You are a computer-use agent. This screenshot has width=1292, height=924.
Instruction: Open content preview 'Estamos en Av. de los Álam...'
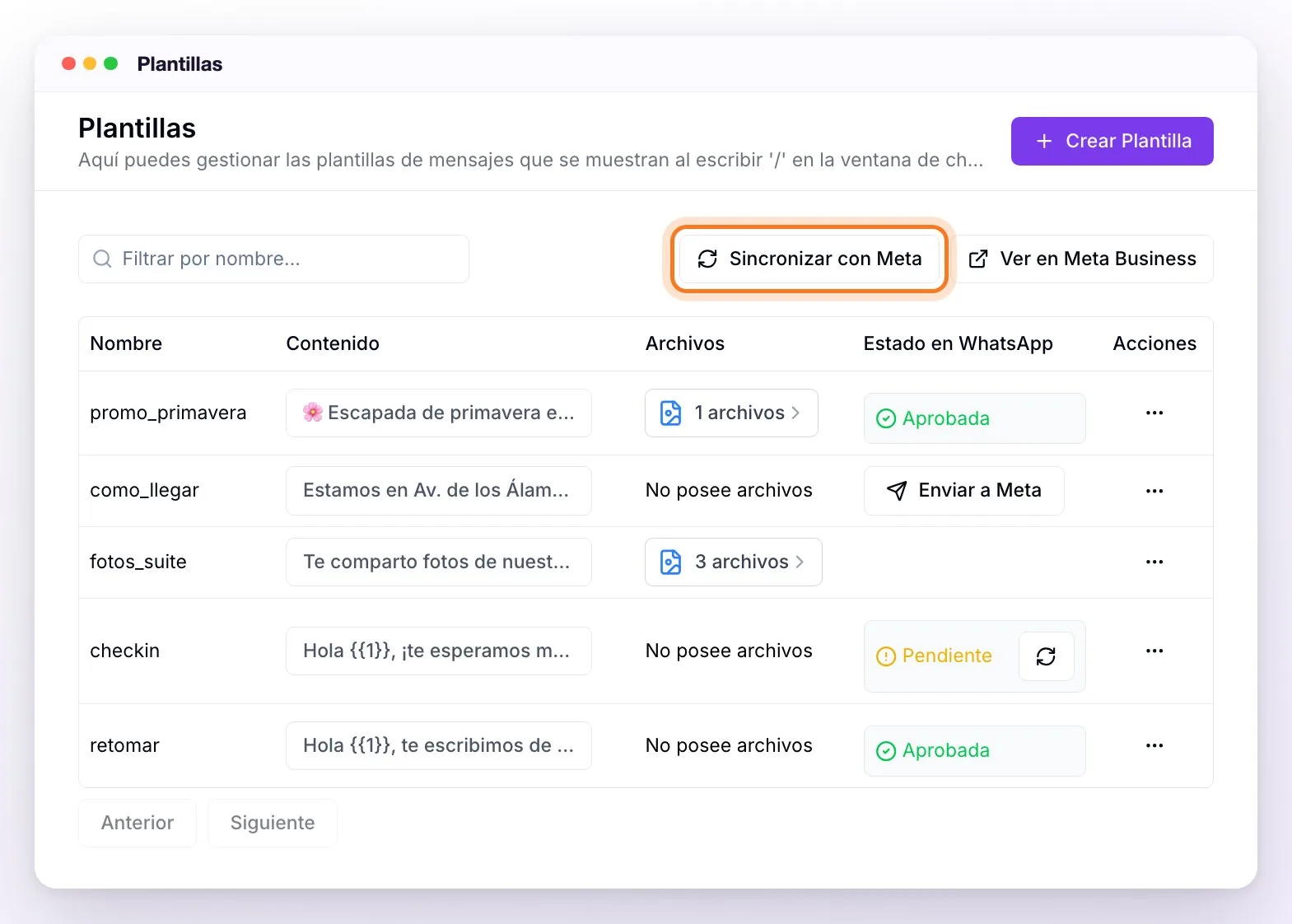coord(439,491)
